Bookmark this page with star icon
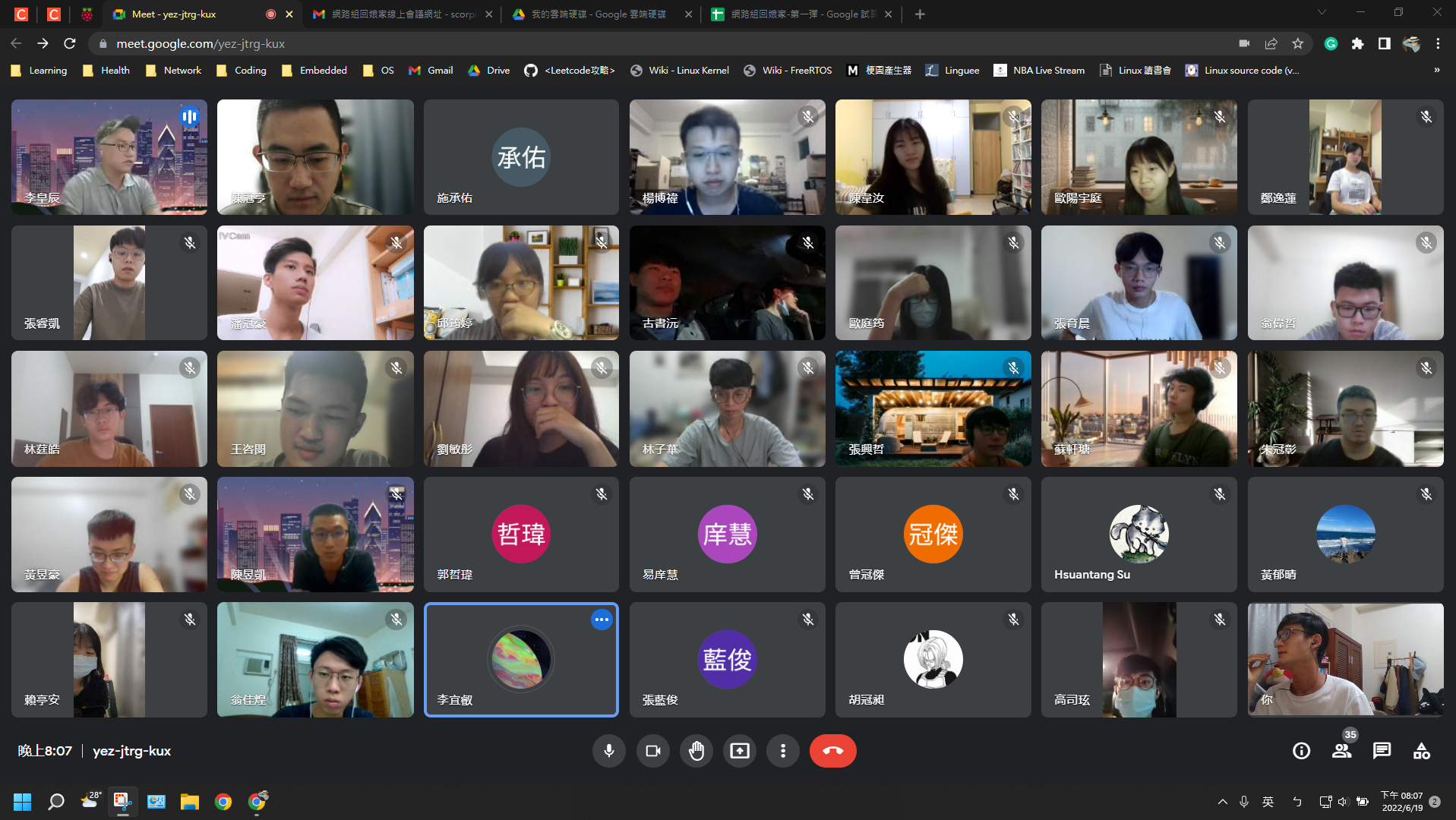Screen dimensions: 1456x820 click(1298, 44)
